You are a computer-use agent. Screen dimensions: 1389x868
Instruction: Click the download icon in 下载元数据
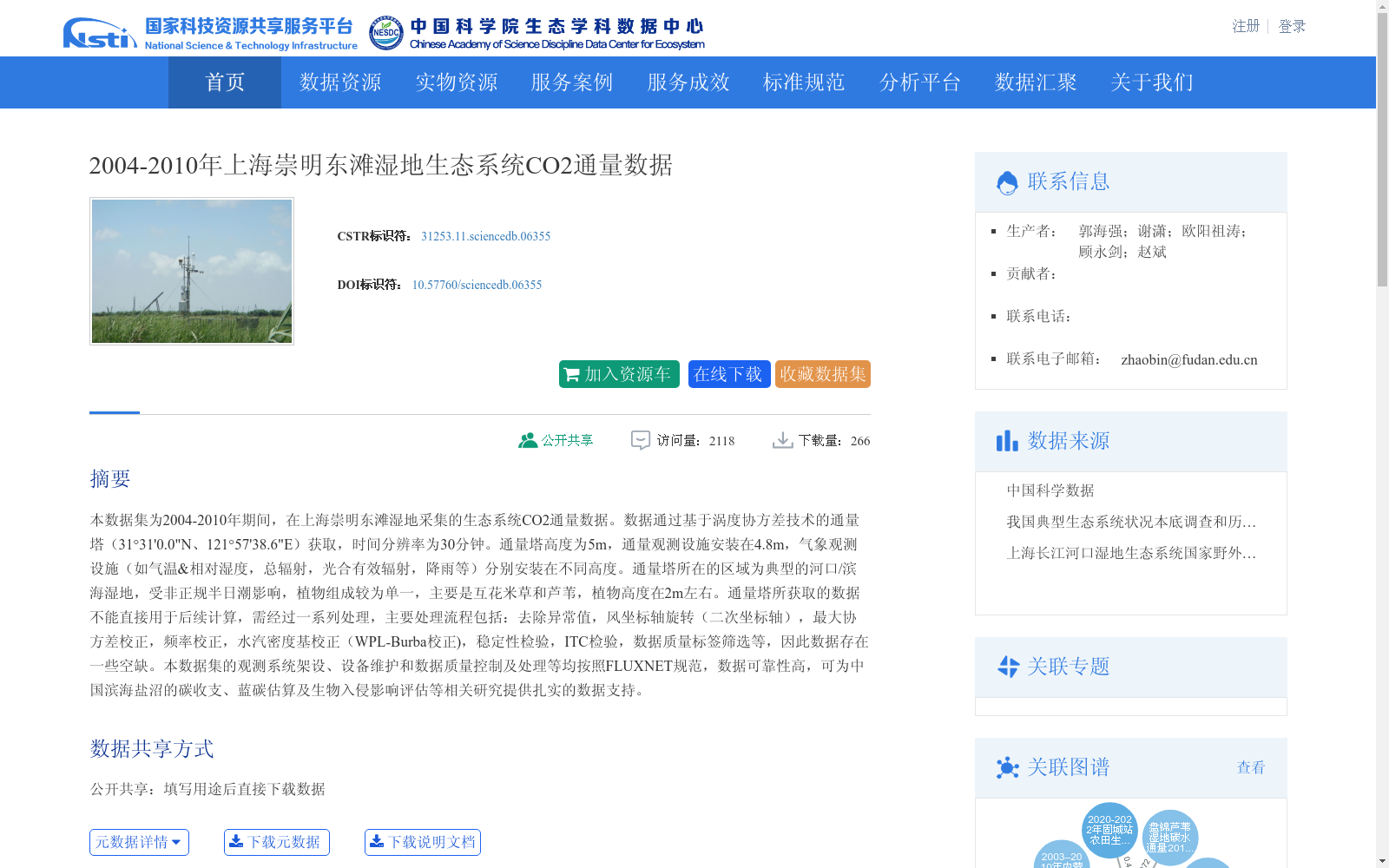point(235,841)
